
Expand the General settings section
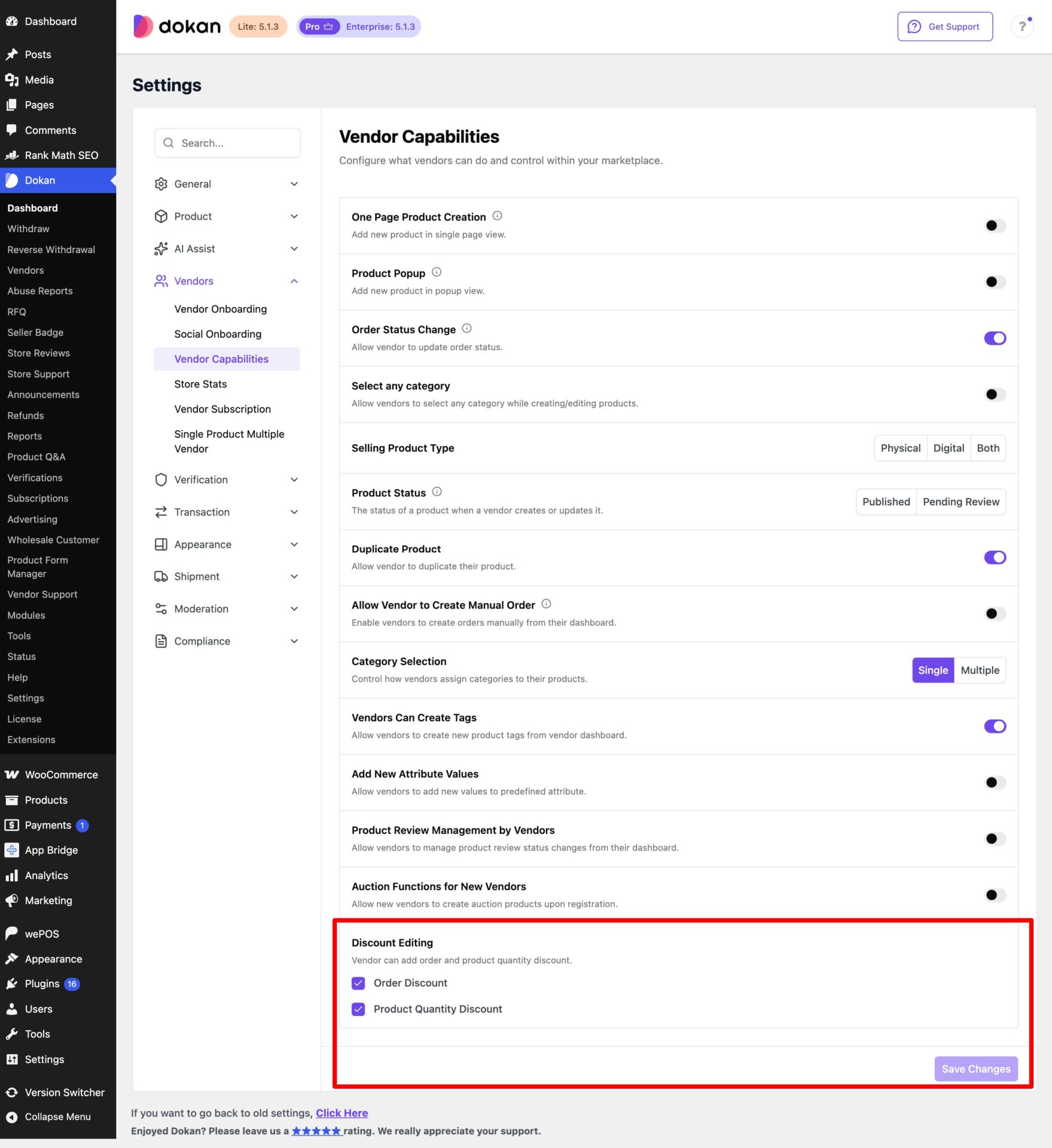[x=227, y=184]
